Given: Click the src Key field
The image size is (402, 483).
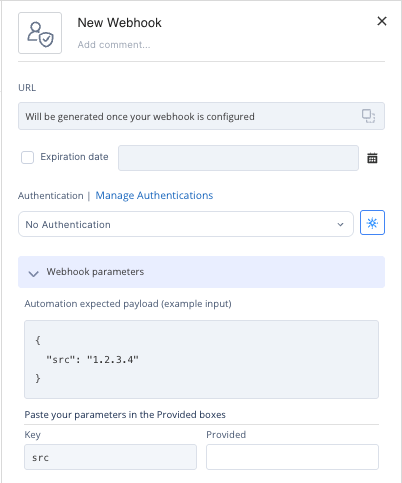Looking at the screenshot, I should (110, 457).
